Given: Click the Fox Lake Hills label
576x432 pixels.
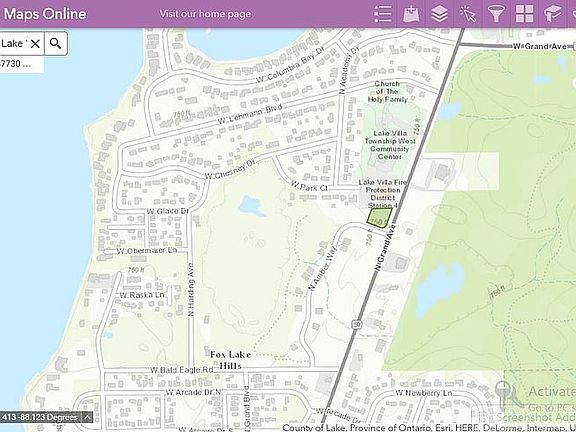Looking at the screenshot, I should pyautogui.click(x=231, y=360).
